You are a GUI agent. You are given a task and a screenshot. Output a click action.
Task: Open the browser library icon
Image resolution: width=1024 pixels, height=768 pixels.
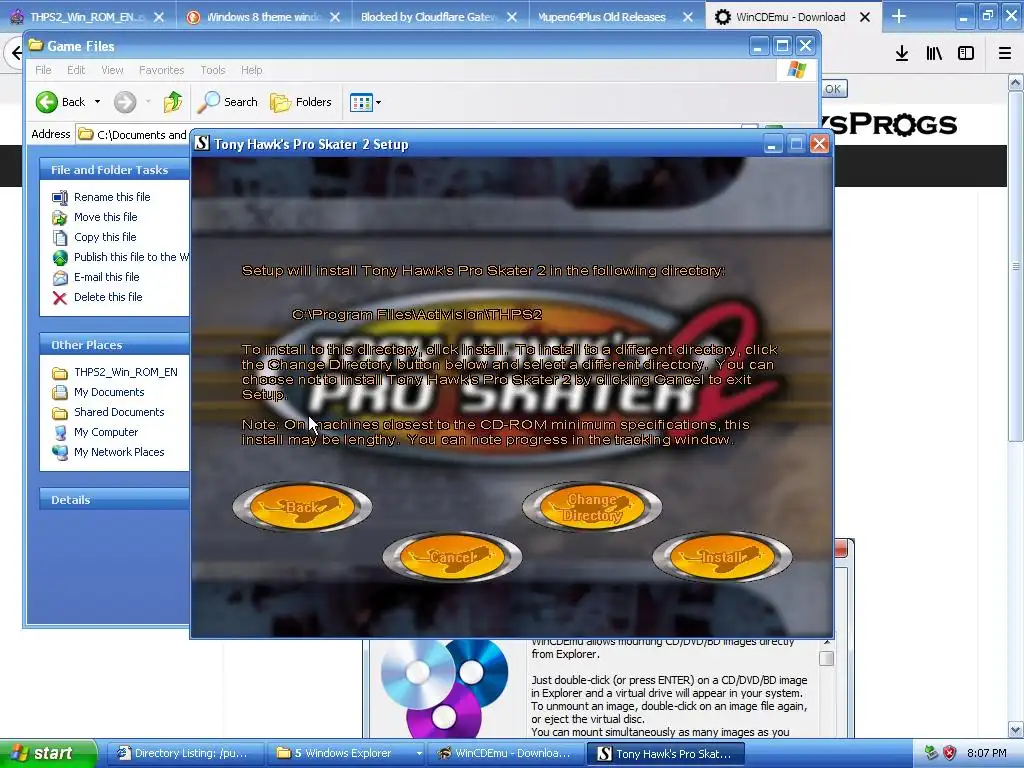(x=934, y=54)
